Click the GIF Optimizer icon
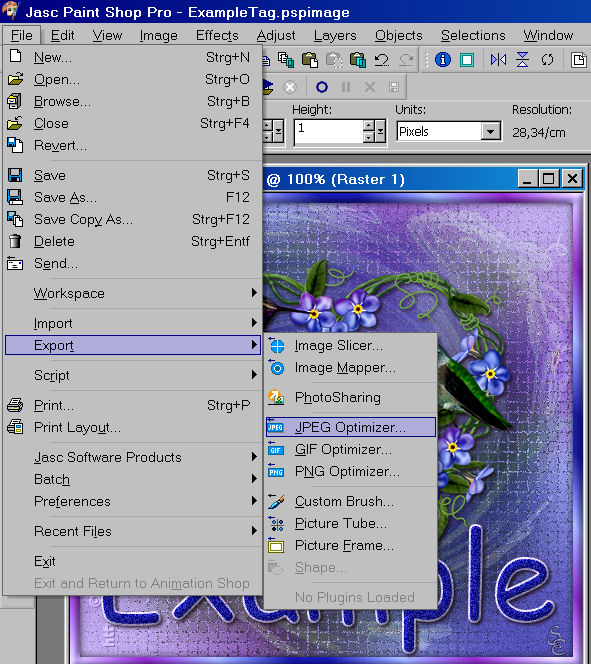Image resolution: width=591 pixels, height=664 pixels. pyautogui.click(x=276, y=449)
